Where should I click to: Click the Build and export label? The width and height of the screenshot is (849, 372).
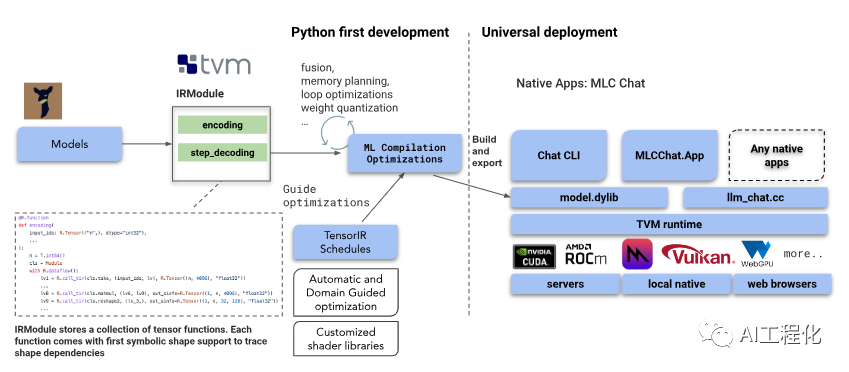coord(488,151)
